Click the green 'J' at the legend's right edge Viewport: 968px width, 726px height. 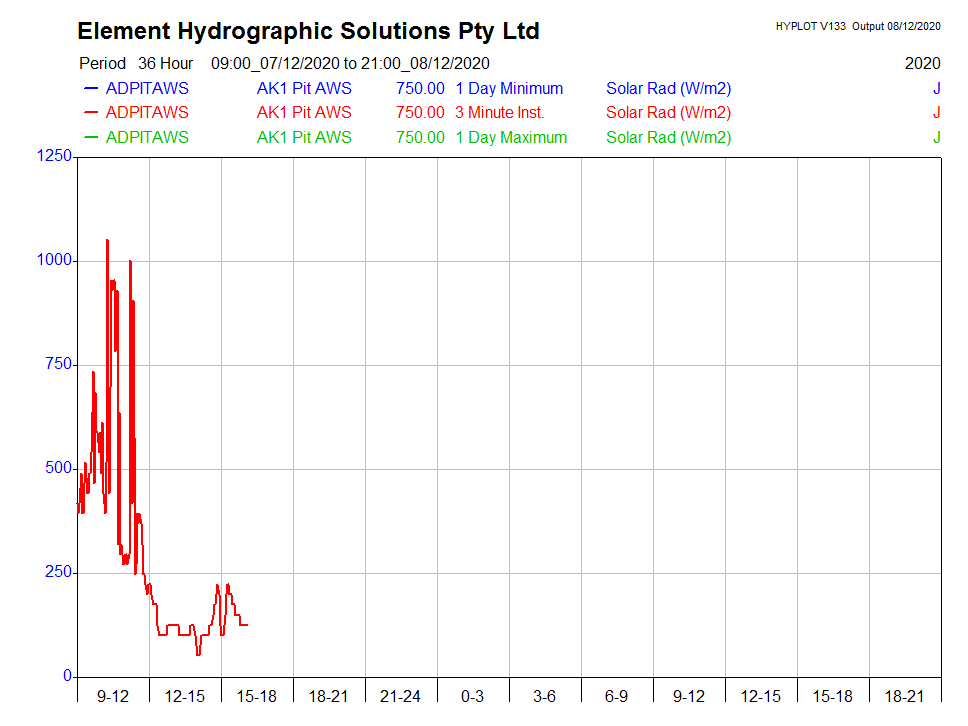pyautogui.click(x=936, y=138)
